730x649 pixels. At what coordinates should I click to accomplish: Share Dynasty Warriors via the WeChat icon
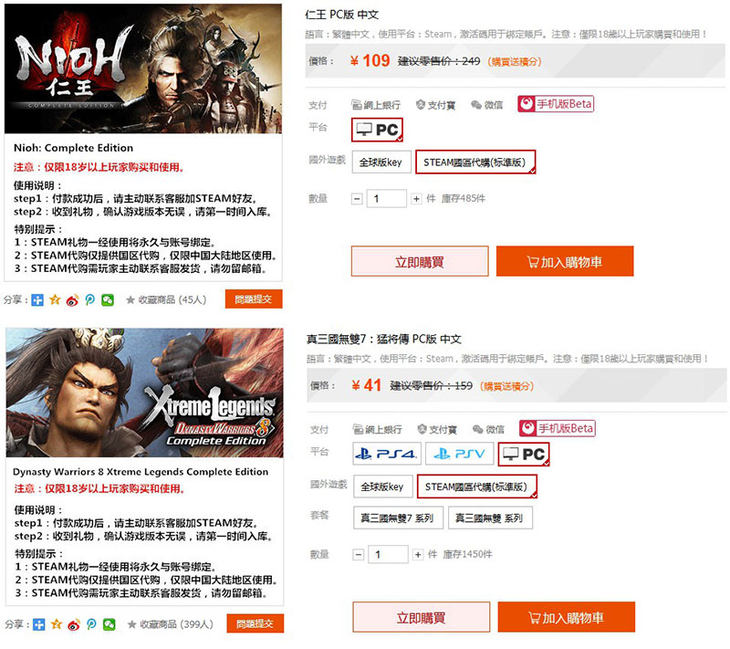pyautogui.click(x=109, y=625)
